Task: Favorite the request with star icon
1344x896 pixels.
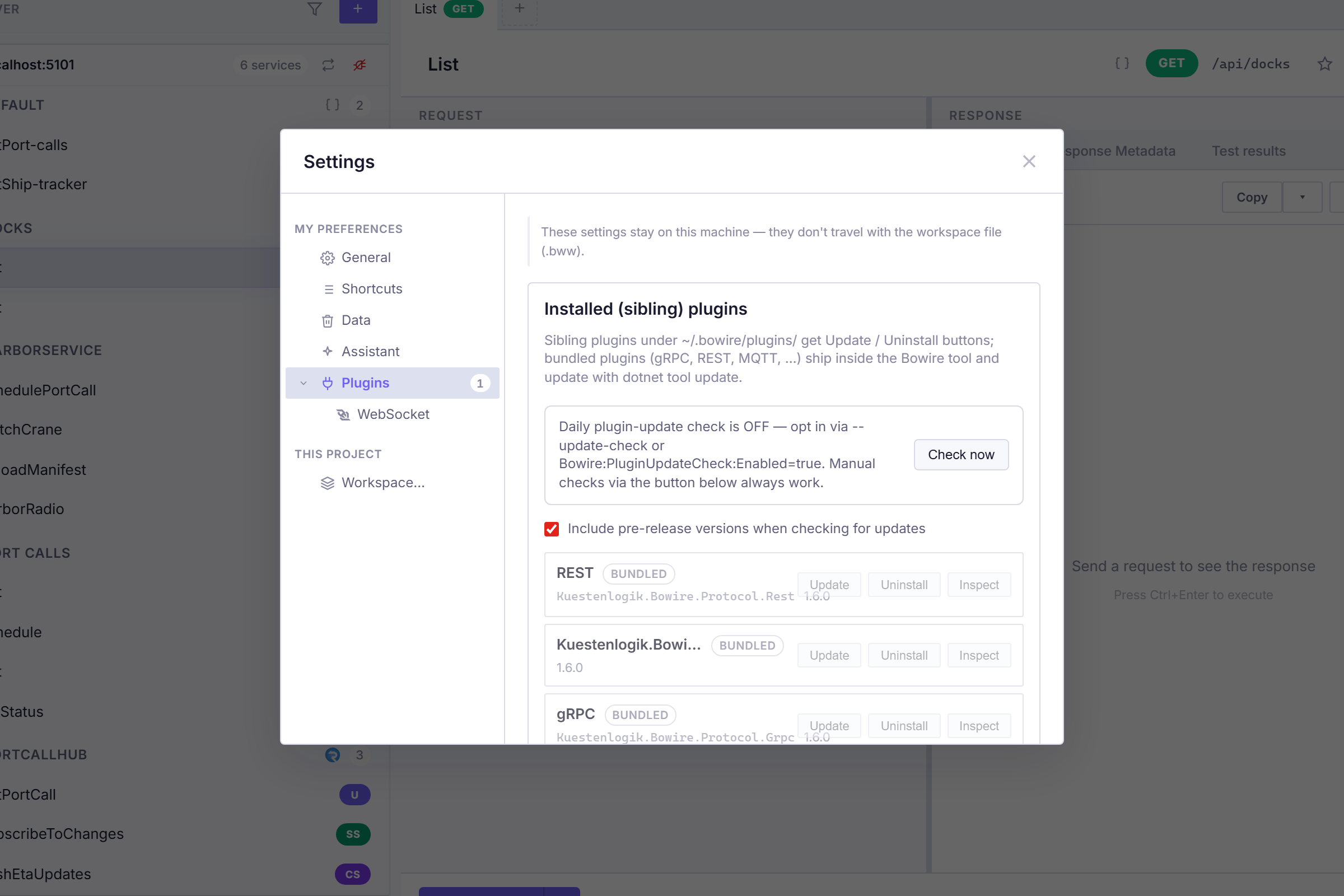Action: coord(1324,64)
